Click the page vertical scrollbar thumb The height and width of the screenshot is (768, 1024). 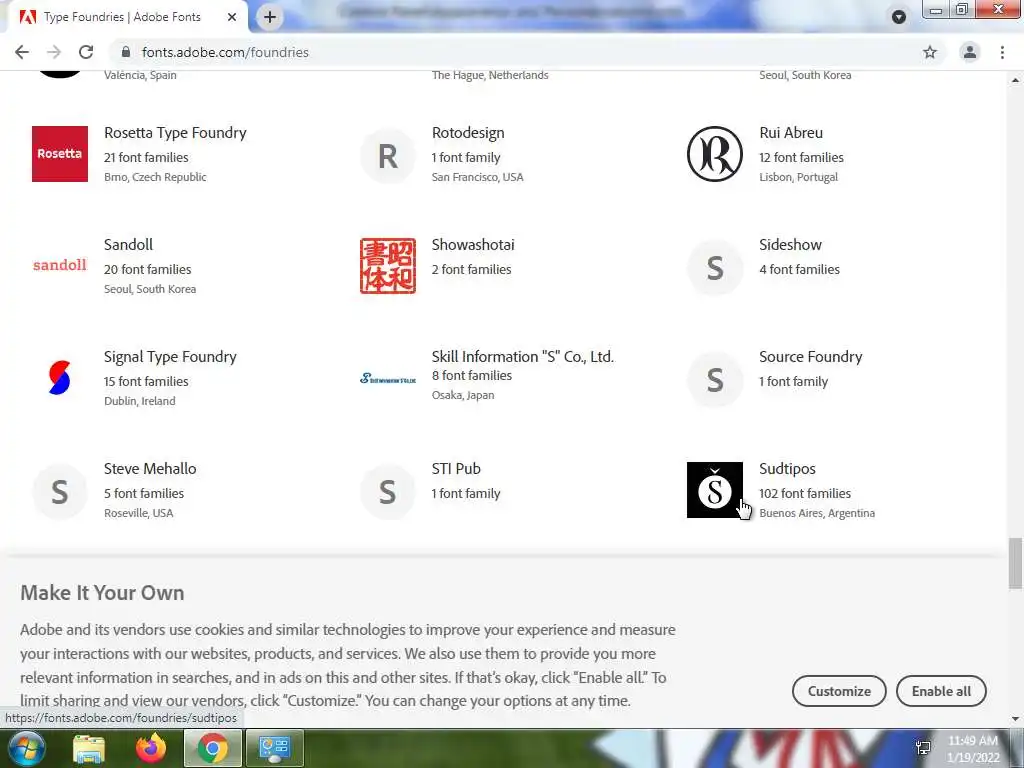[x=1015, y=563]
